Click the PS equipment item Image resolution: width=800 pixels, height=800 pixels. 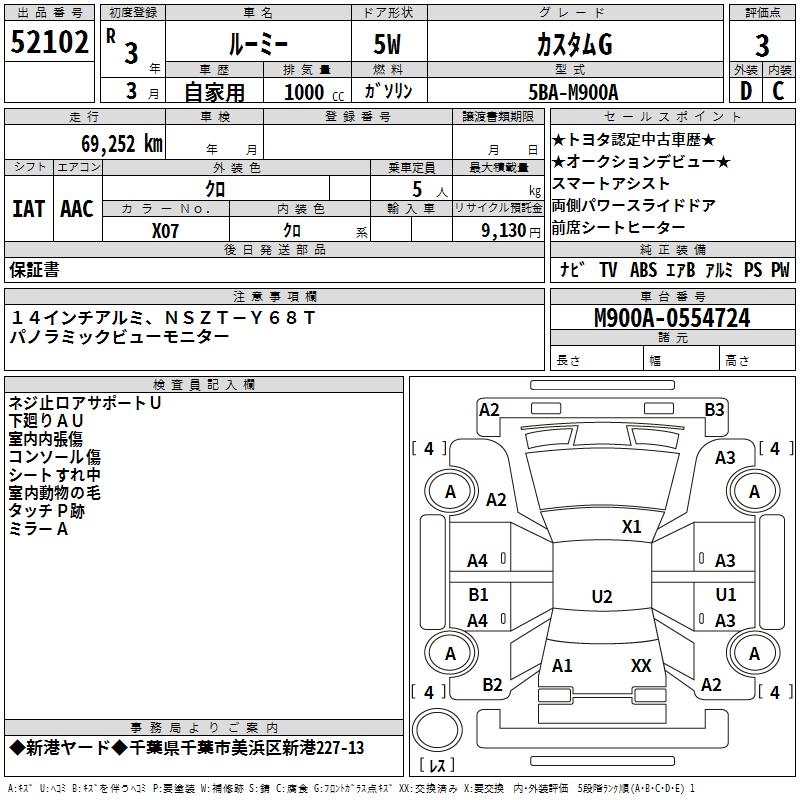(753, 270)
